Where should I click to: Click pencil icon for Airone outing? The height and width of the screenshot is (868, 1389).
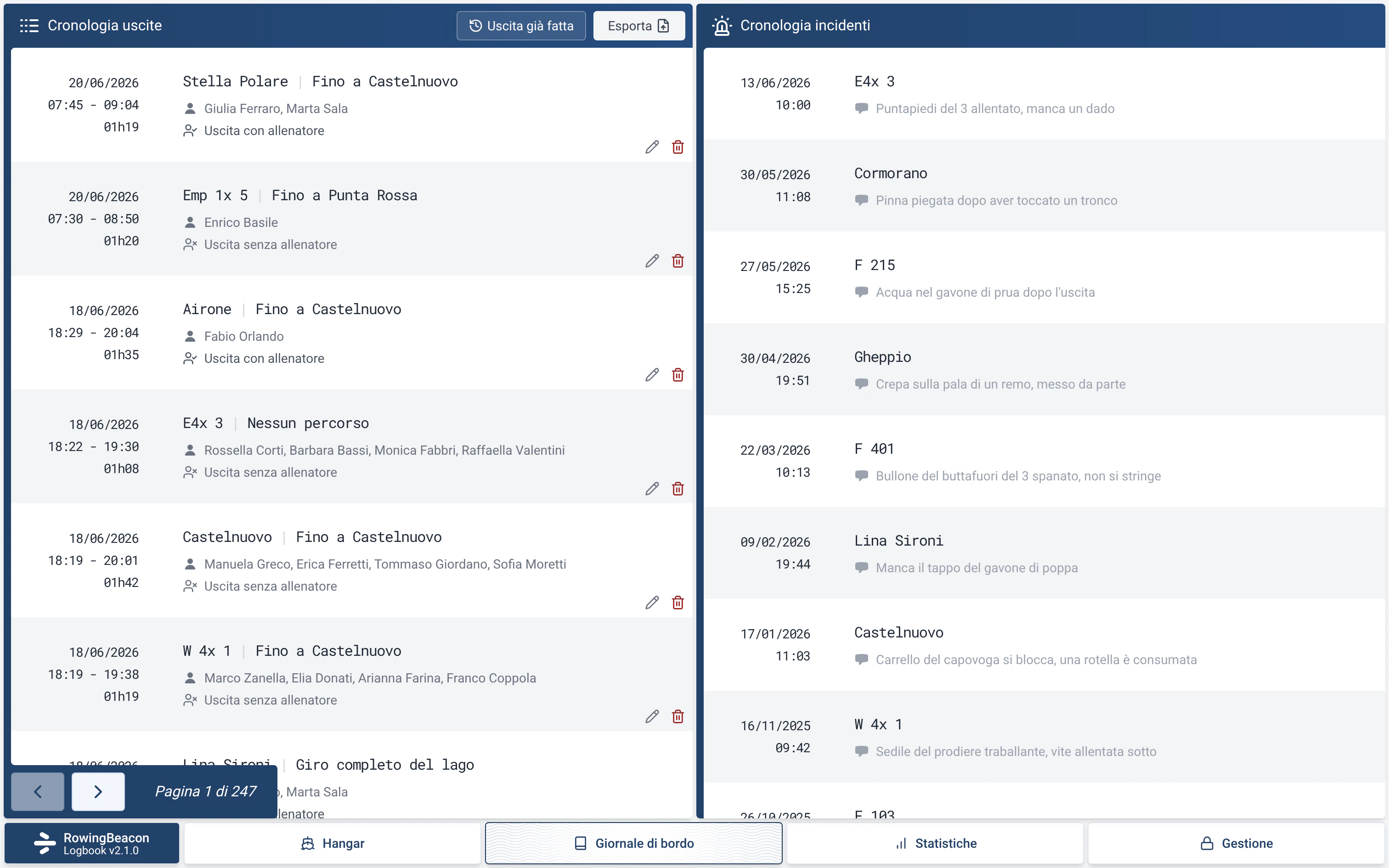click(651, 375)
